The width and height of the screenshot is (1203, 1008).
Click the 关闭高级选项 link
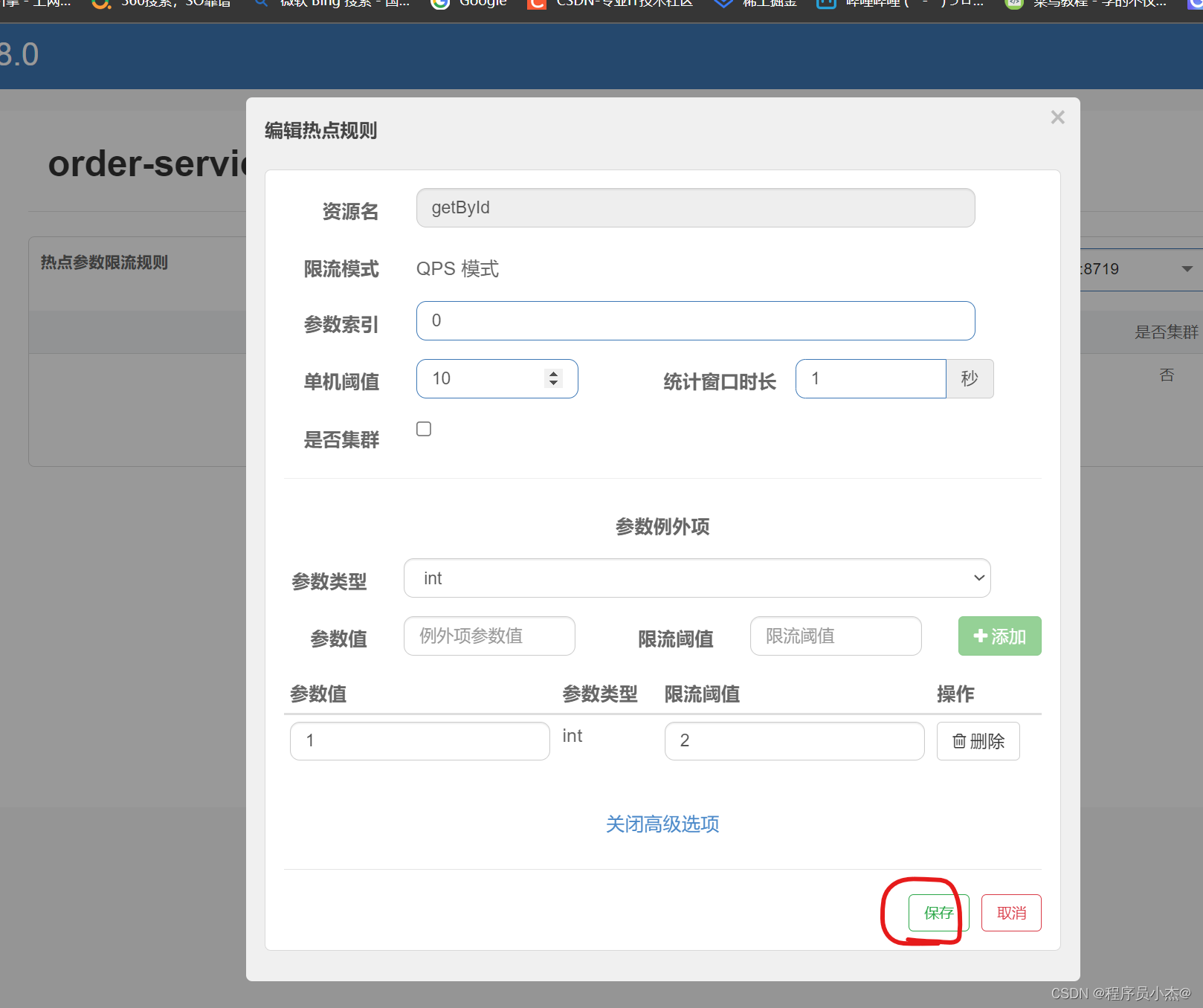click(x=662, y=824)
